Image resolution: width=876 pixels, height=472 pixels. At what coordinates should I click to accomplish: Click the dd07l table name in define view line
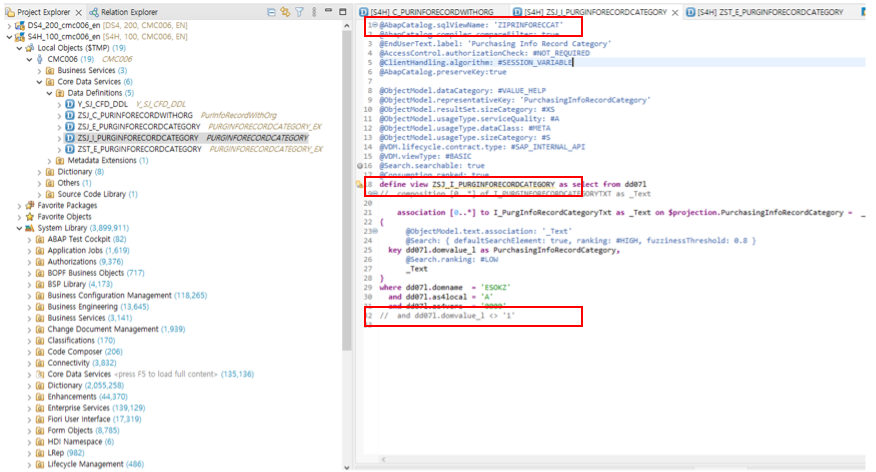tap(635, 184)
